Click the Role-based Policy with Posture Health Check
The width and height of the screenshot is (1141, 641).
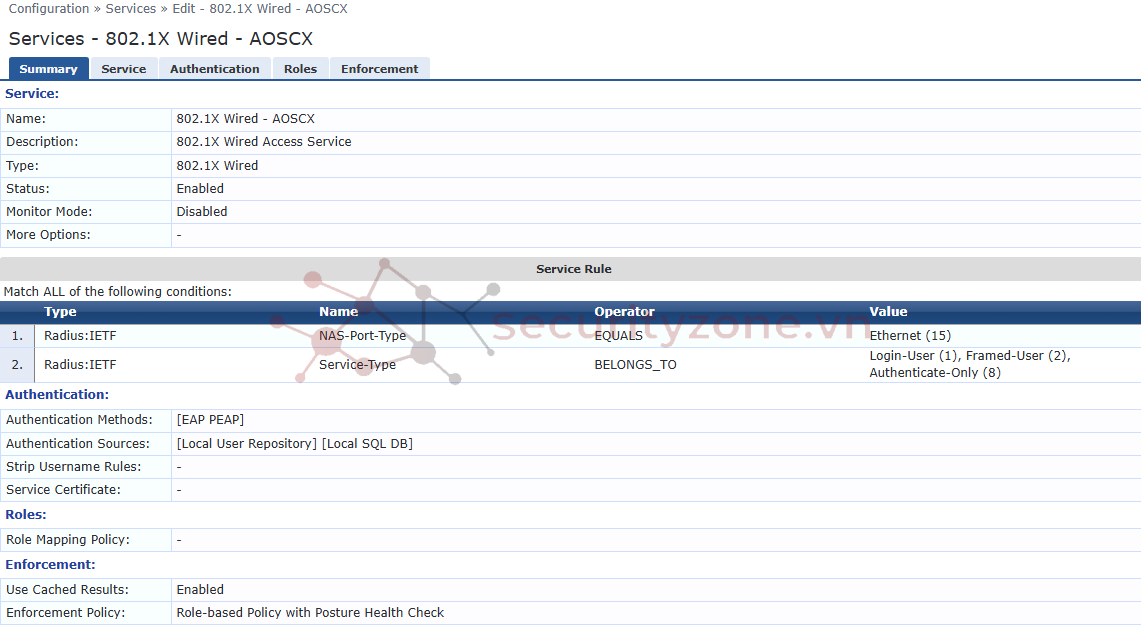point(310,612)
